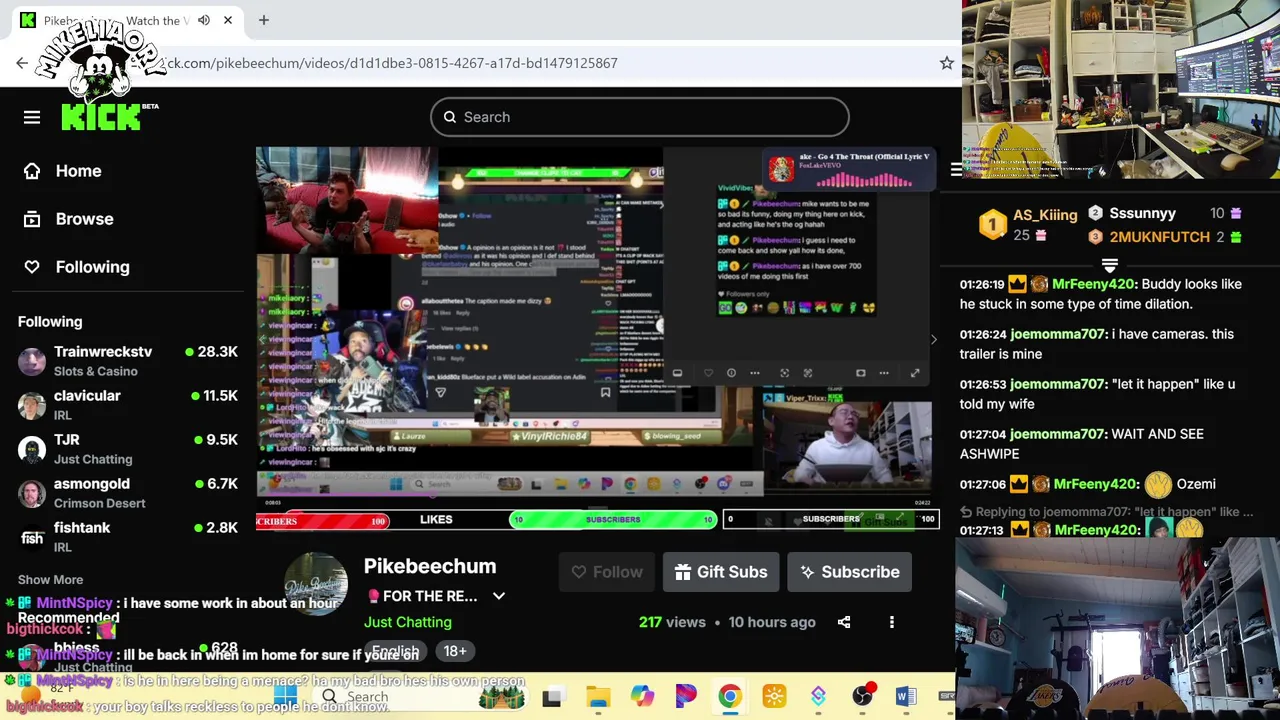Open Trainwreckstv channel from Following list

pos(128,361)
